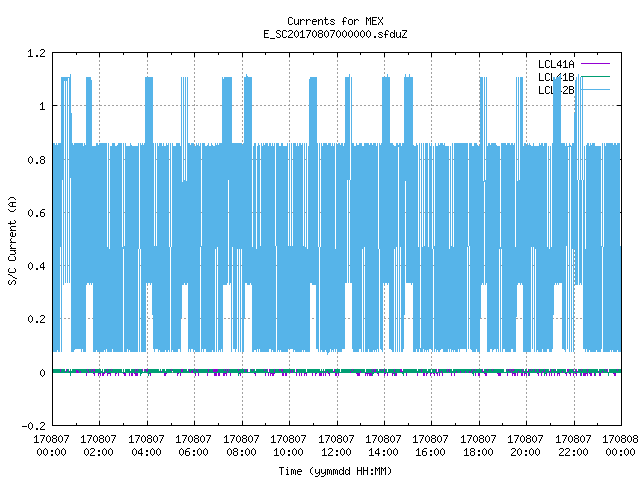Click the y-axis tick value 0.8
The image size is (640, 480).
(x=36, y=160)
